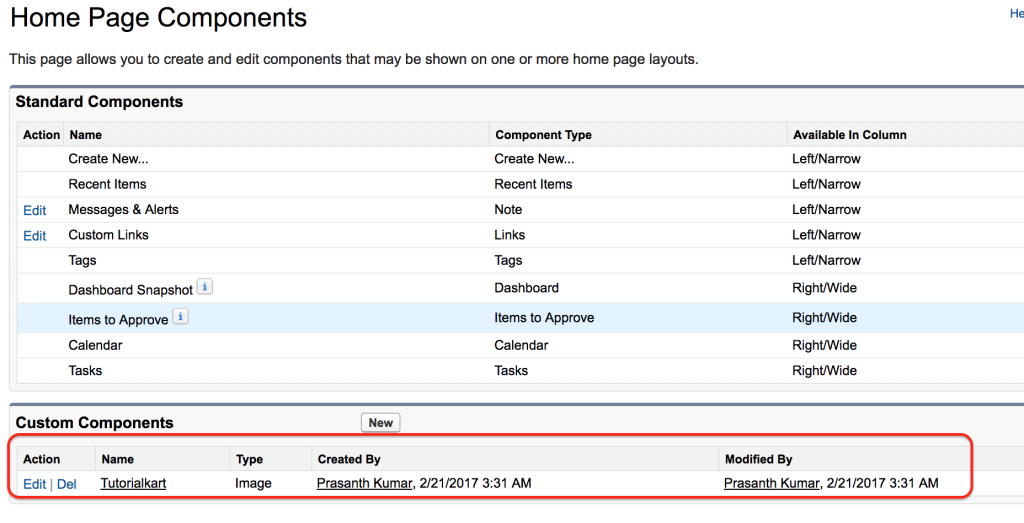Delete the Tutorialkart component via Del
Screen dimensions: 1024x523
click(67, 484)
